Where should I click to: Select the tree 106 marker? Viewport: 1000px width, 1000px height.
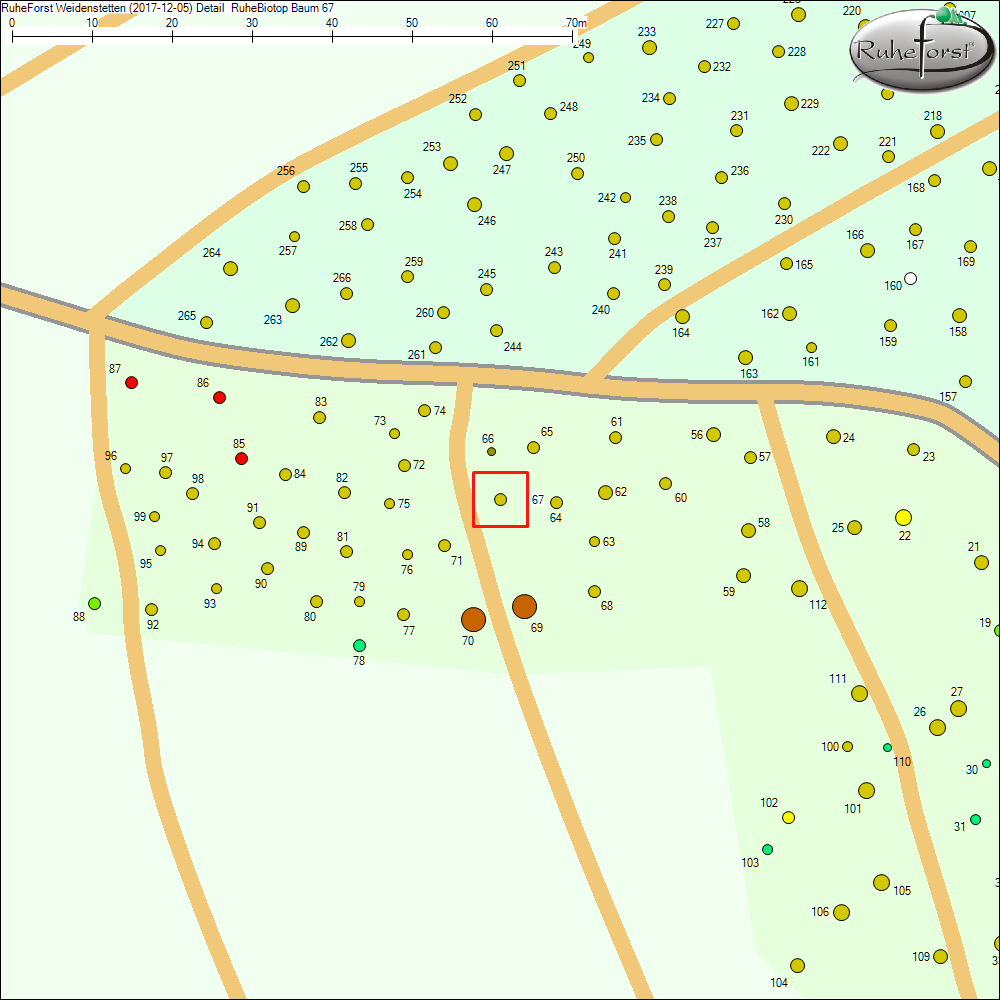tap(841, 912)
